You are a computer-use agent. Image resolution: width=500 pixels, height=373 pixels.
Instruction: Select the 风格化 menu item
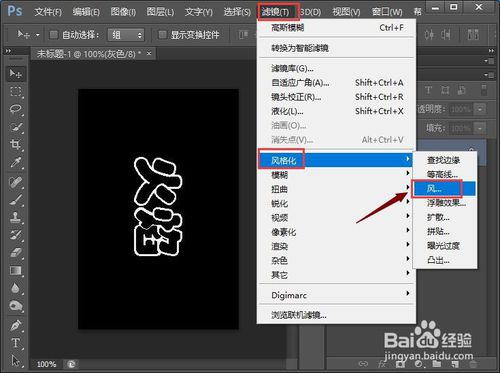(x=336, y=160)
